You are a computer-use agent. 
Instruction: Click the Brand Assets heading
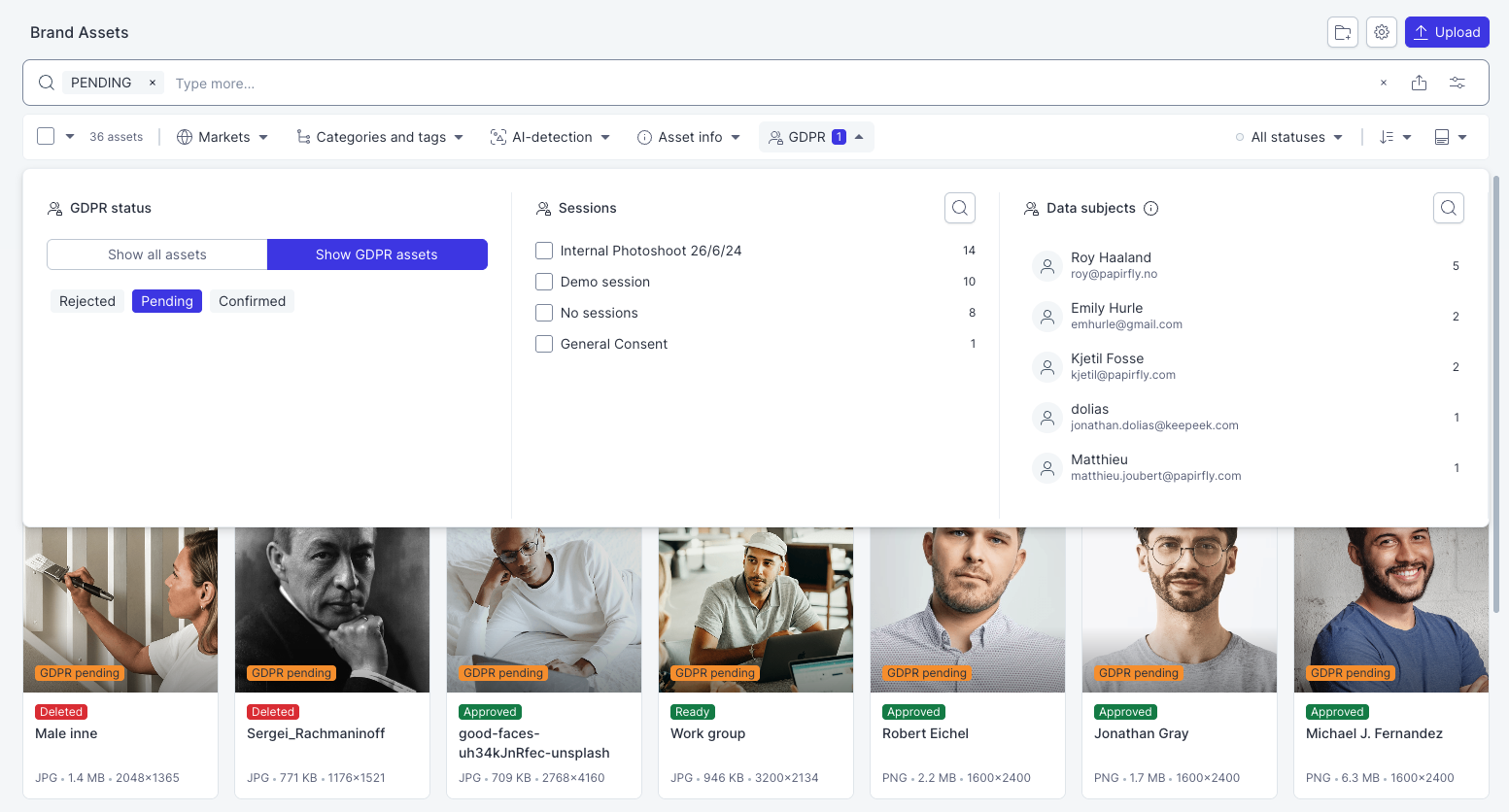tap(80, 32)
